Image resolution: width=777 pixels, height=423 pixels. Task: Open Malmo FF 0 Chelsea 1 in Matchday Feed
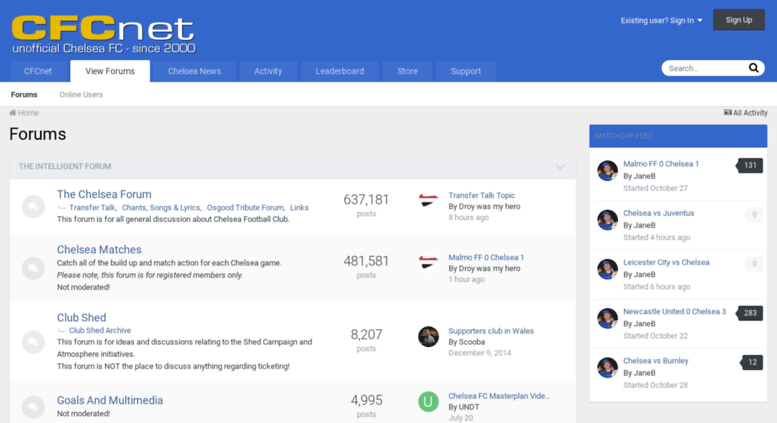coord(661,164)
